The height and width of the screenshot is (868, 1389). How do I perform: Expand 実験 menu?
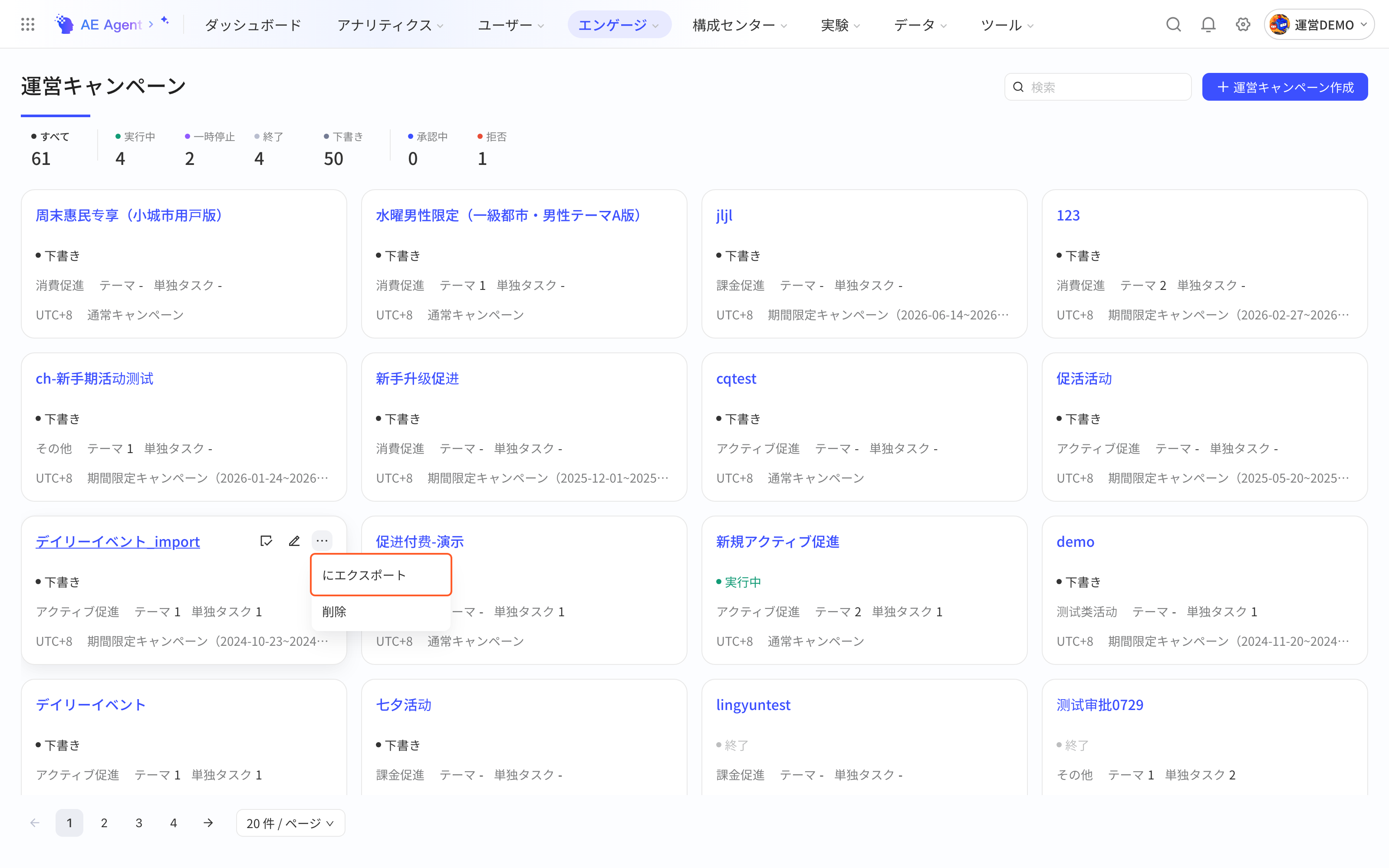840,25
